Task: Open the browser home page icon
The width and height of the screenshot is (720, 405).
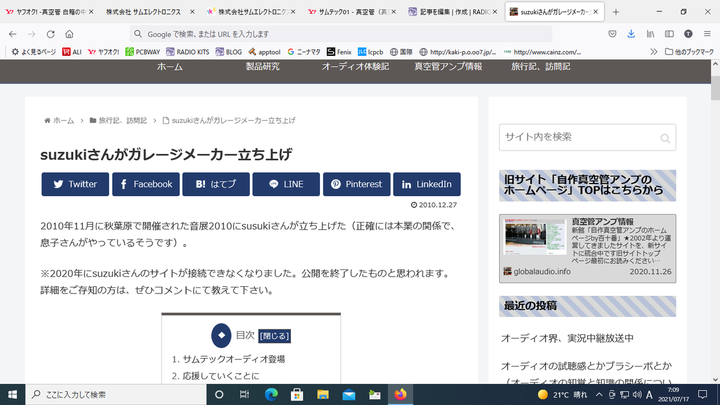Action: click(69, 34)
